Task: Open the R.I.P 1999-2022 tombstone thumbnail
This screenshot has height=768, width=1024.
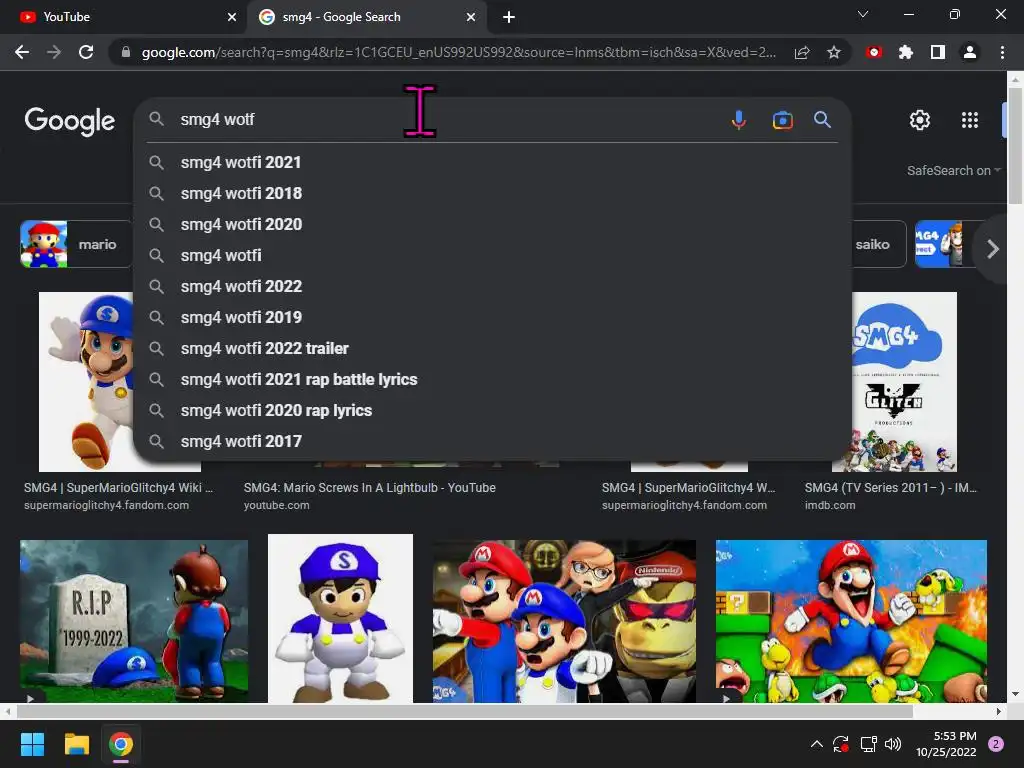Action: [x=134, y=621]
